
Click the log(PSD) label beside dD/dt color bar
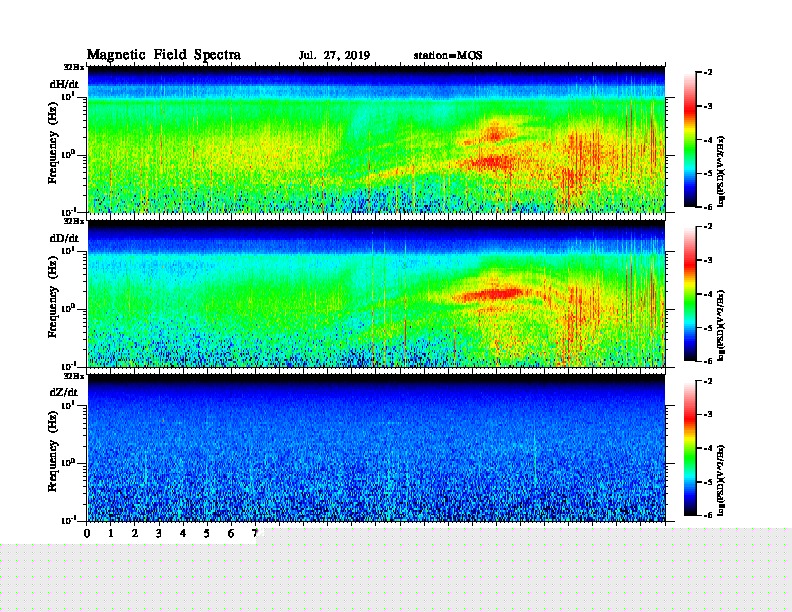click(721, 325)
